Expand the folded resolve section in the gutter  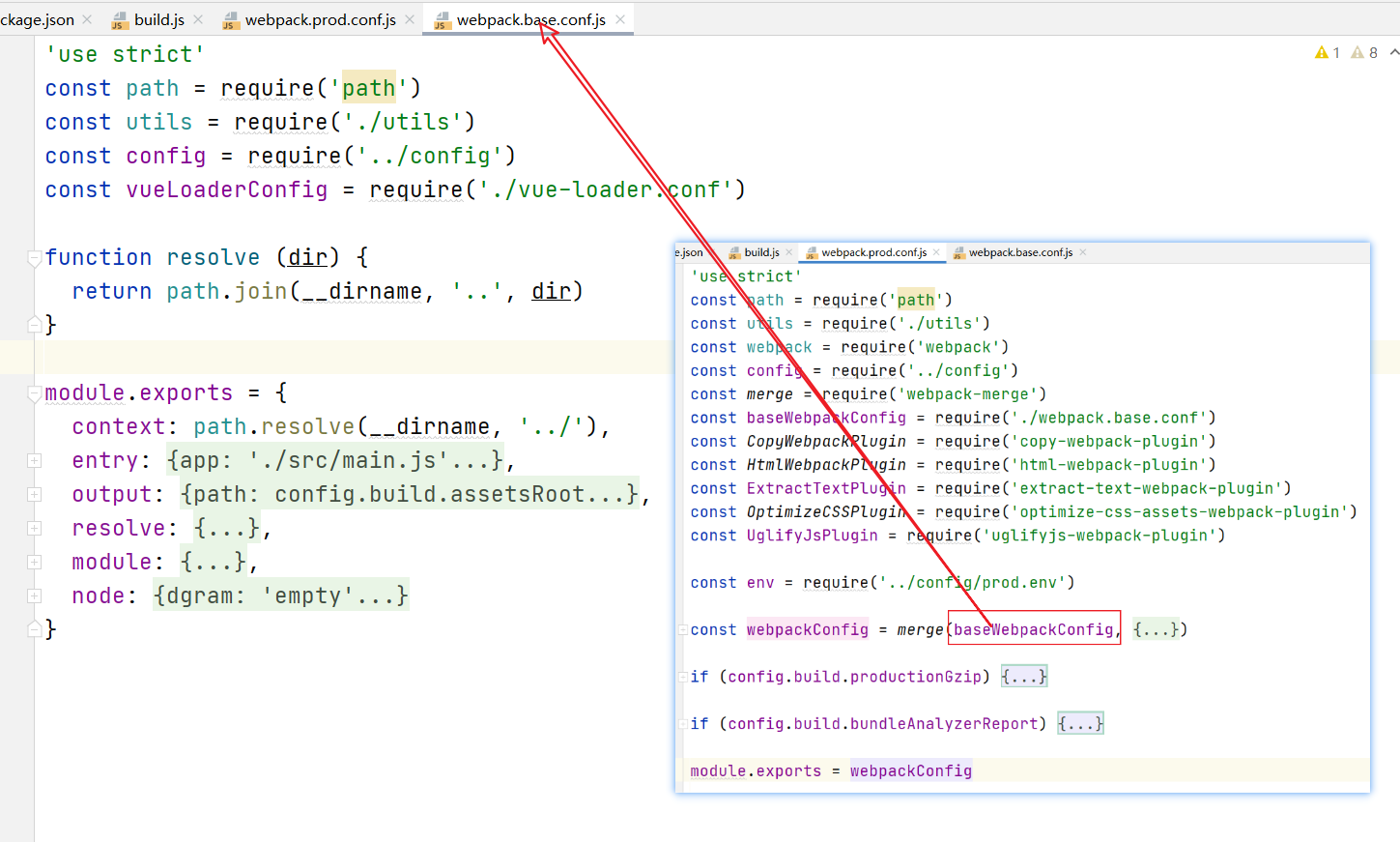[x=34, y=529]
